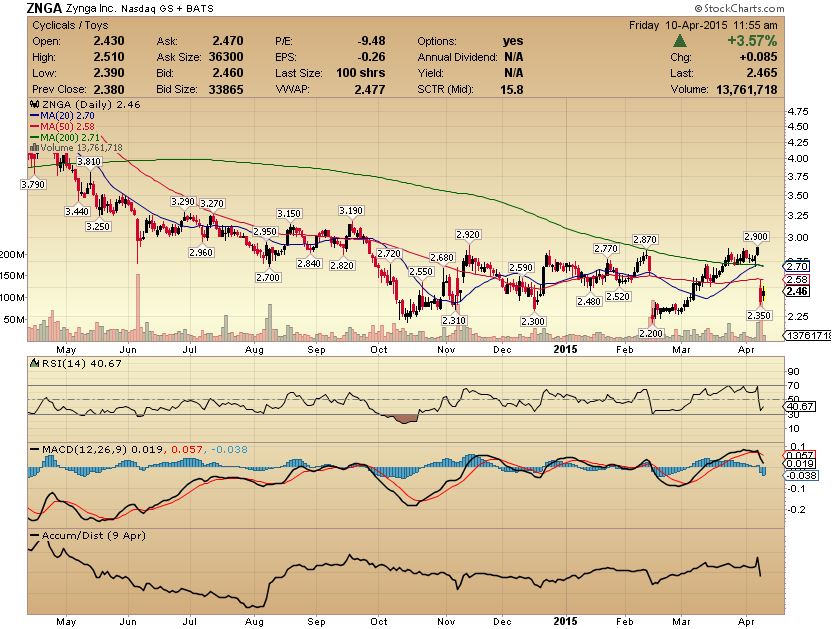
Task: Click the Chg +0.085 value
Action: [x=757, y=57]
